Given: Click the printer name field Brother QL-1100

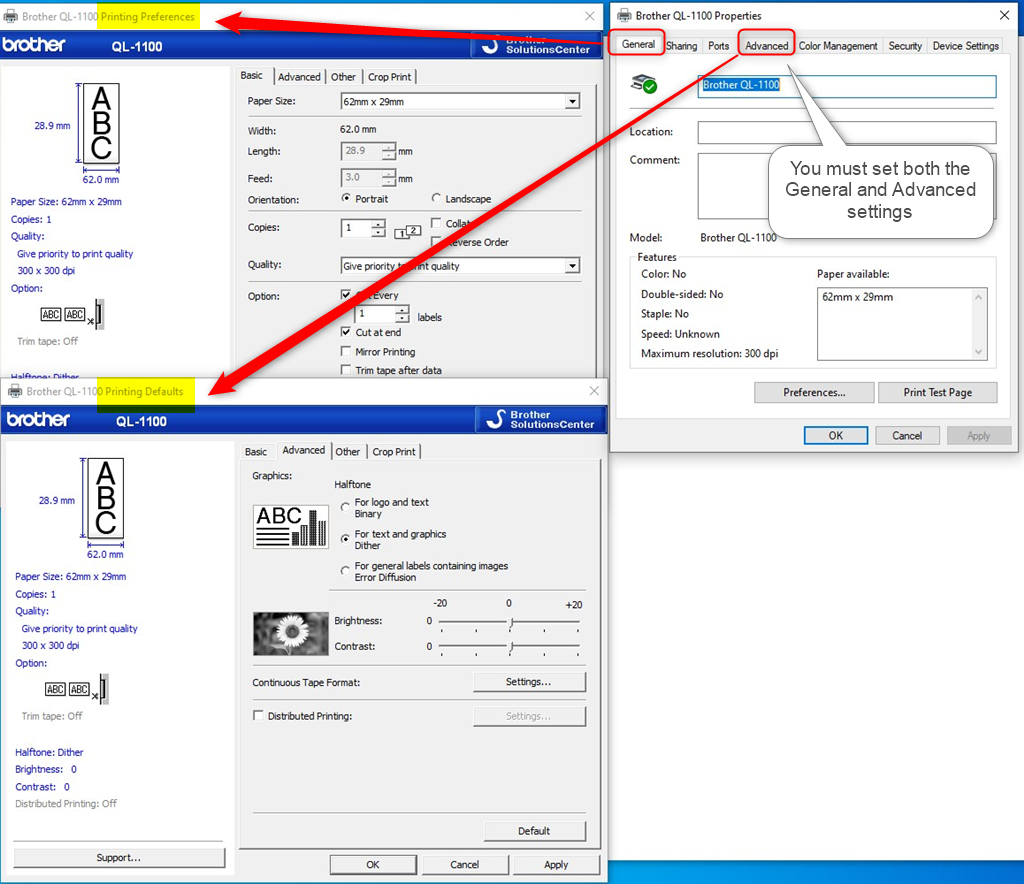Looking at the screenshot, I should (x=847, y=86).
